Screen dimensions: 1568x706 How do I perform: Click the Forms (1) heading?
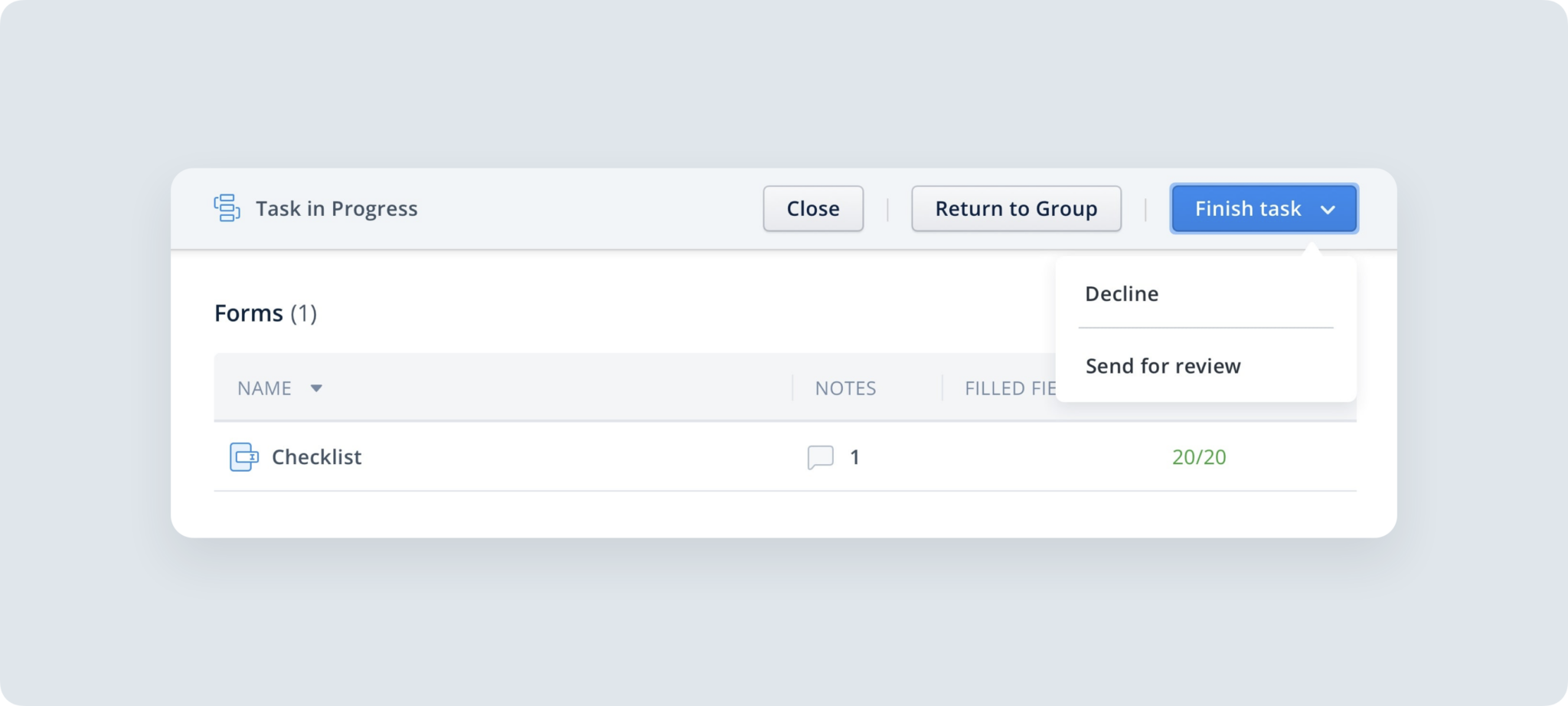pos(266,312)
